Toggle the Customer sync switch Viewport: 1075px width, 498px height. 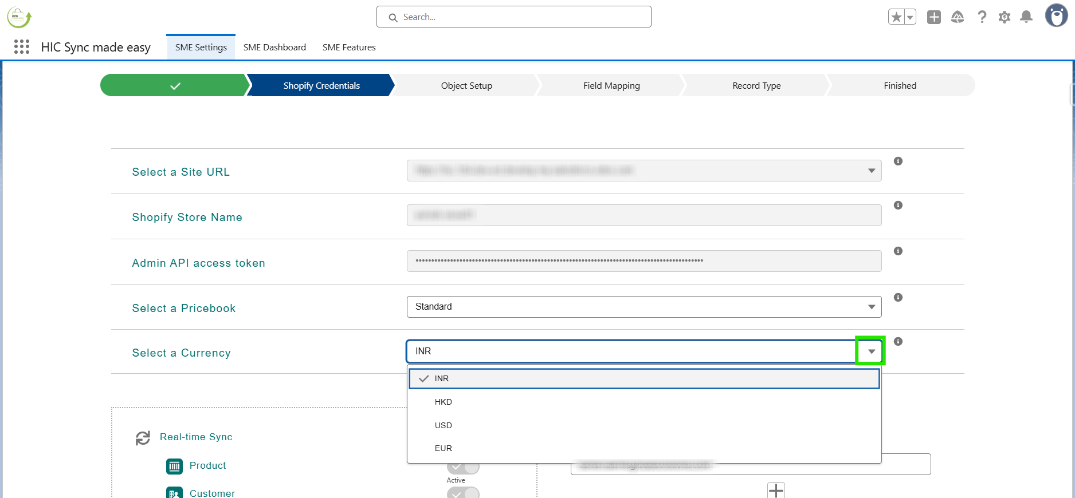click(x=463, y=493)
